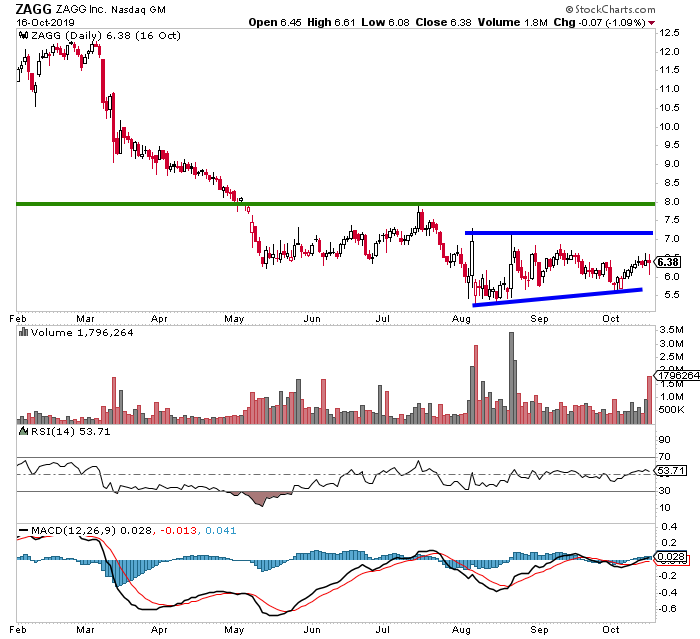Click the lower rising blue trendline
The image size is (700, 639).
tap(557, 297)
